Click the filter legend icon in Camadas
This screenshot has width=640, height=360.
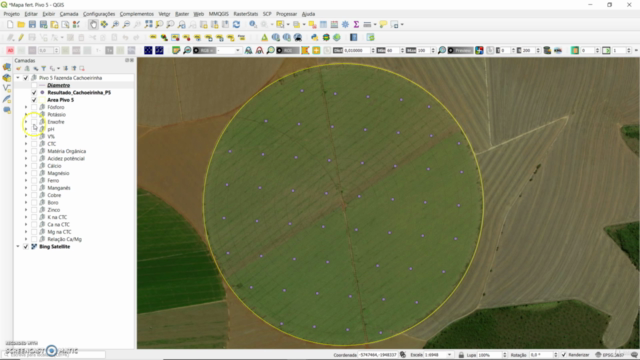[44, 69]
